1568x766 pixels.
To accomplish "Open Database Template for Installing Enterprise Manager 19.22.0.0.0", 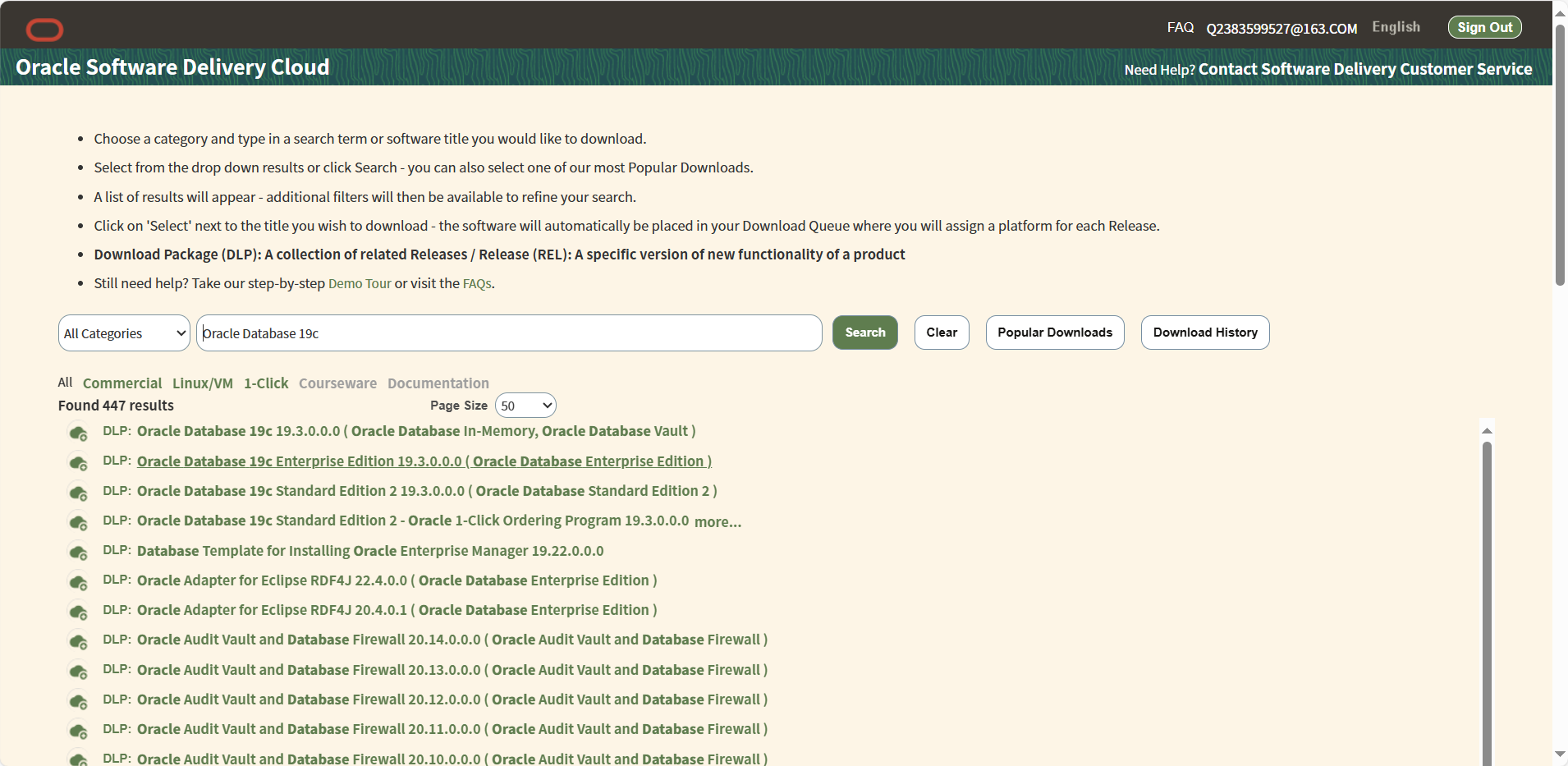I will pyautogui.click(x=370, y=551).
